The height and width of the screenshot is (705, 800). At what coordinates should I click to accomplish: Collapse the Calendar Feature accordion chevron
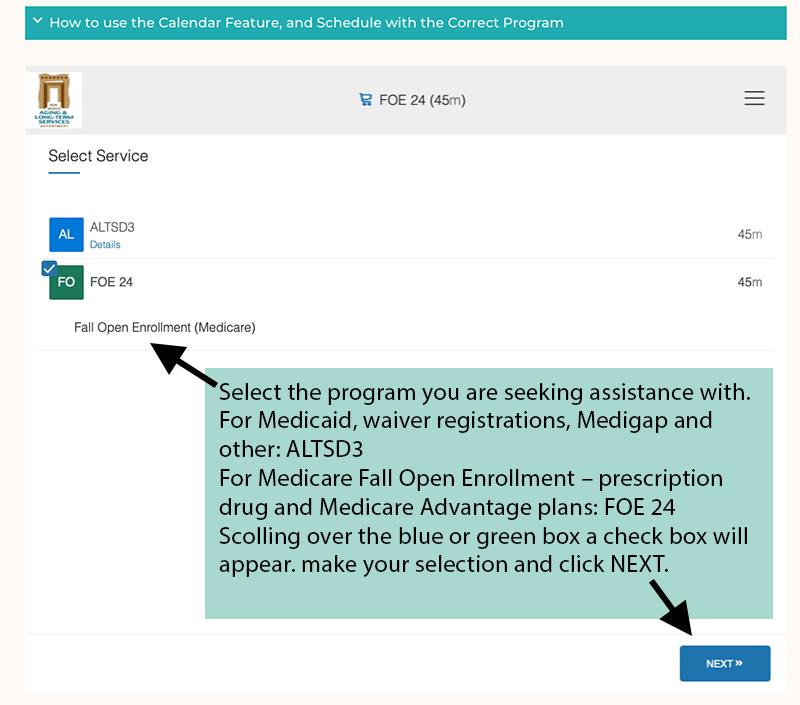click(x=37, y=21)
